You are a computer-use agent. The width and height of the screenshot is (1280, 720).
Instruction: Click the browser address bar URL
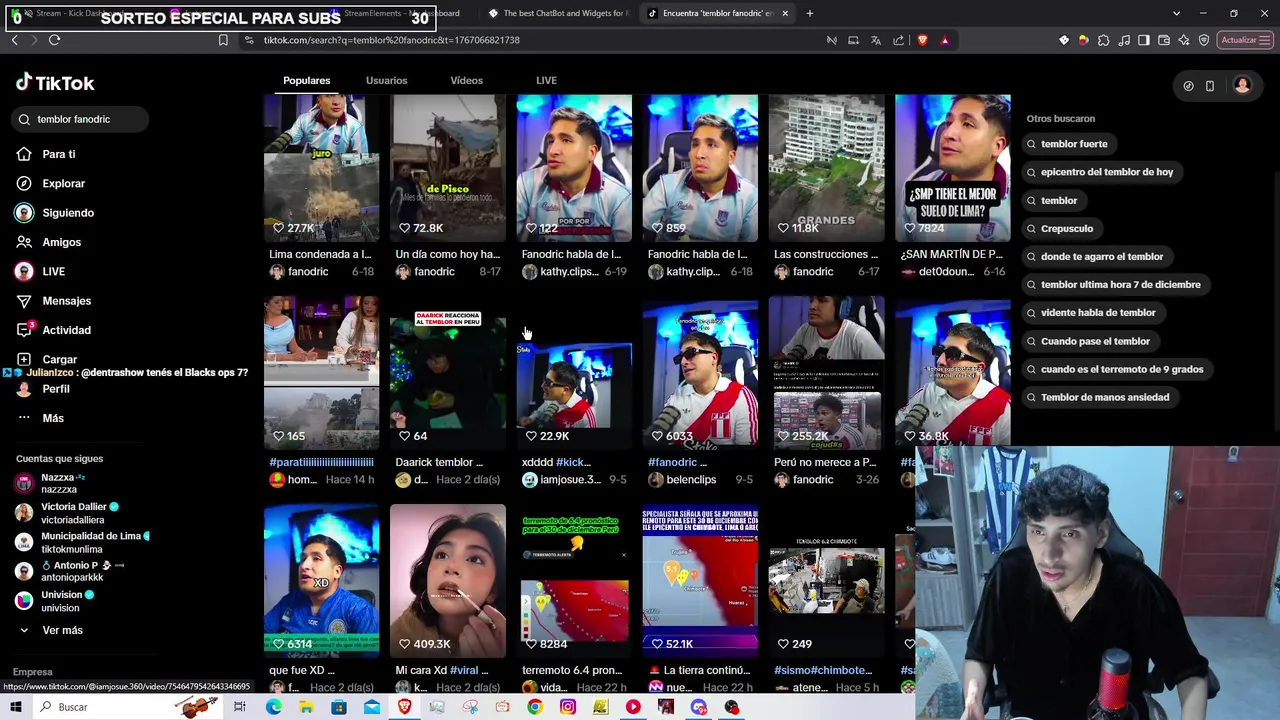click(392, 40)
